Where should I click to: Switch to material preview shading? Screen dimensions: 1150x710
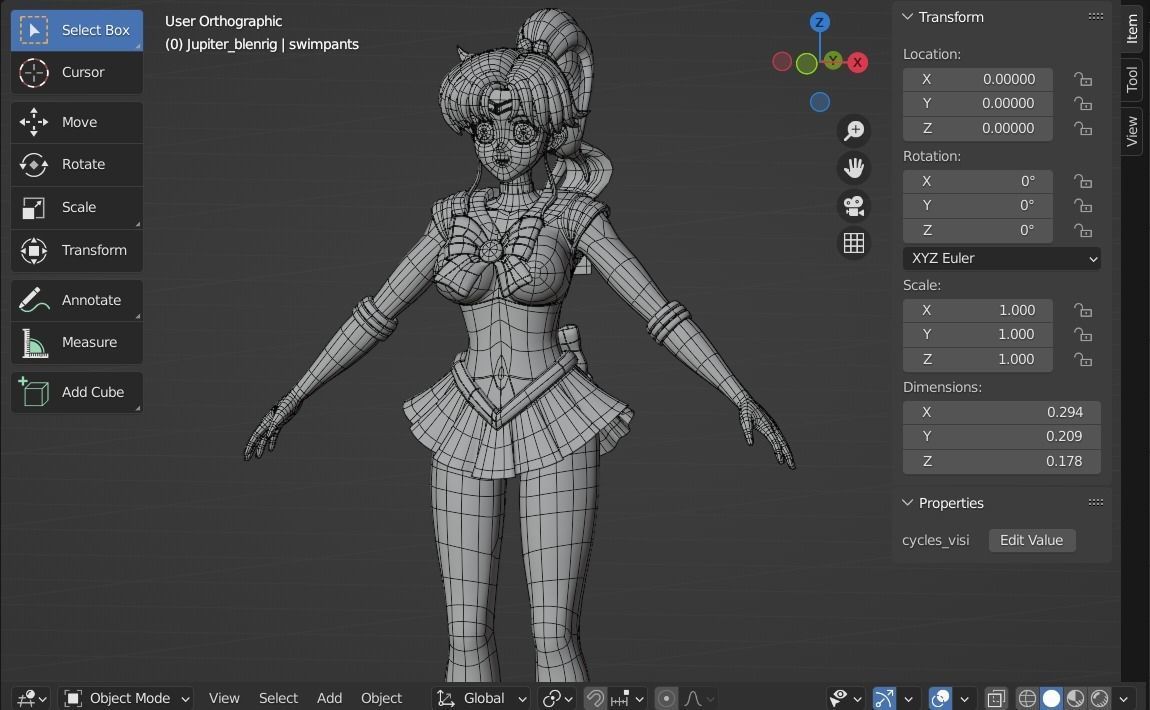1076,698
